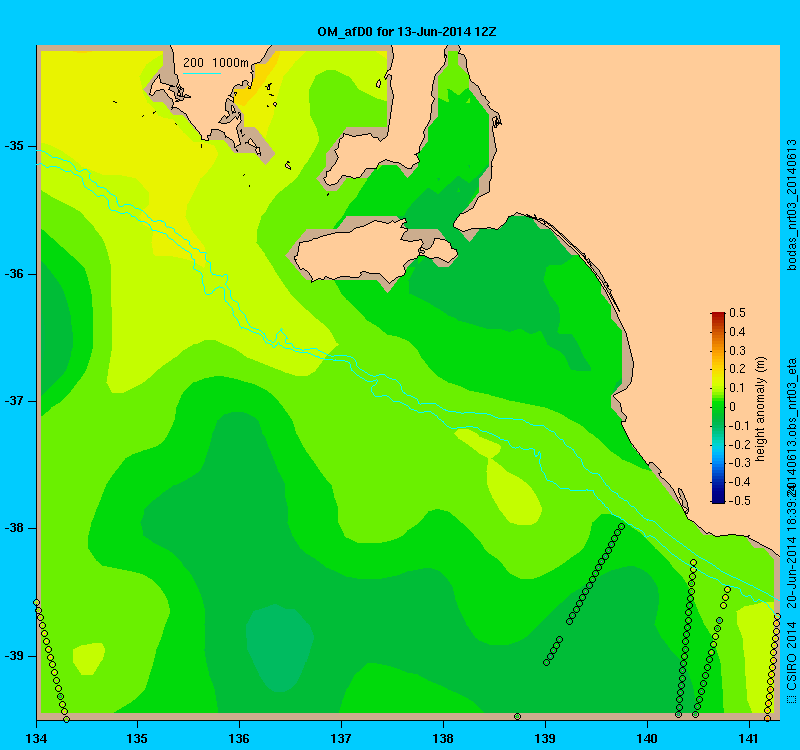
Task: Click the vertical "20-Jun-2014" timestamp text
Action: (x=791, y=572)
